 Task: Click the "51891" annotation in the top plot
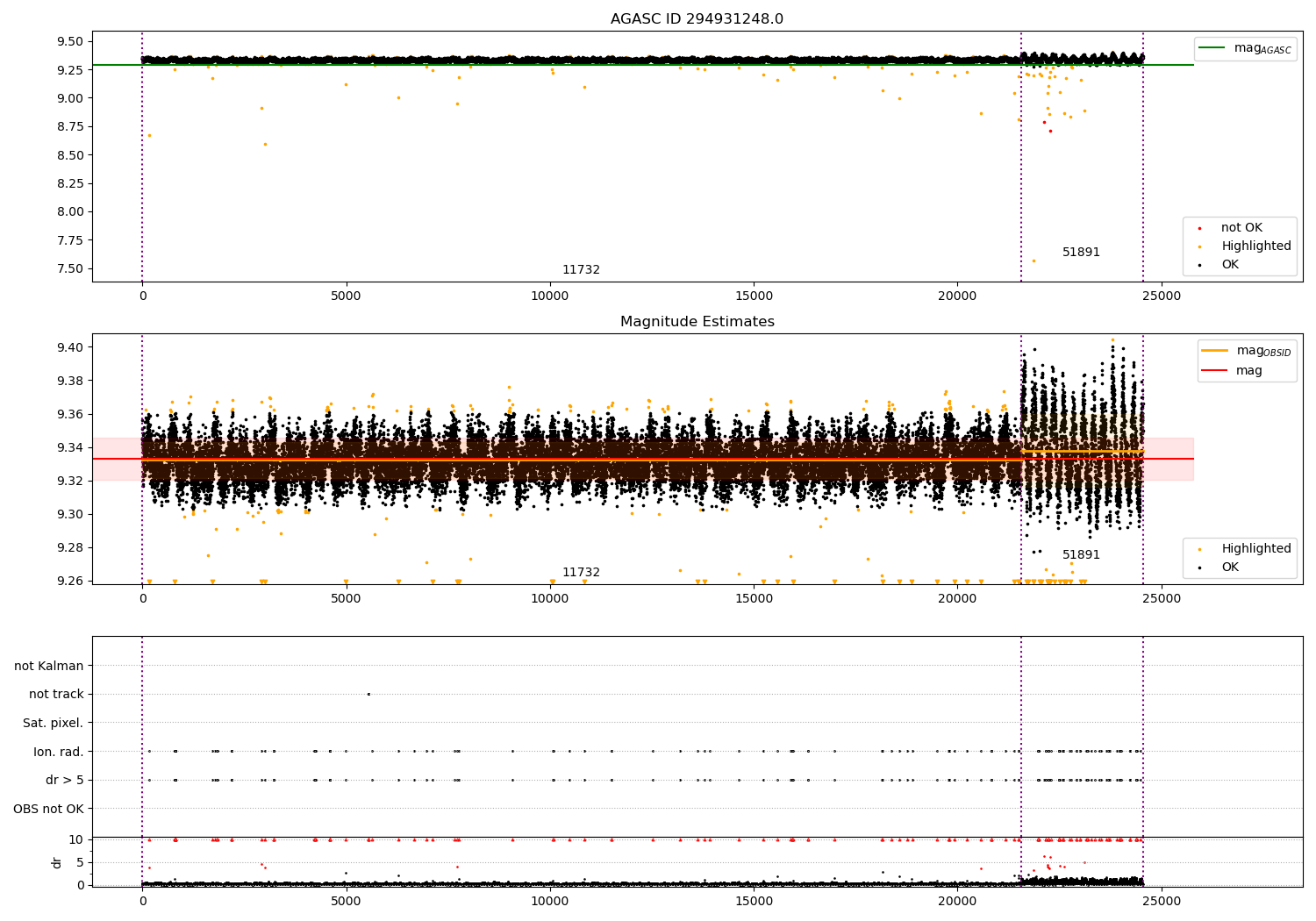pos(1081,253)
